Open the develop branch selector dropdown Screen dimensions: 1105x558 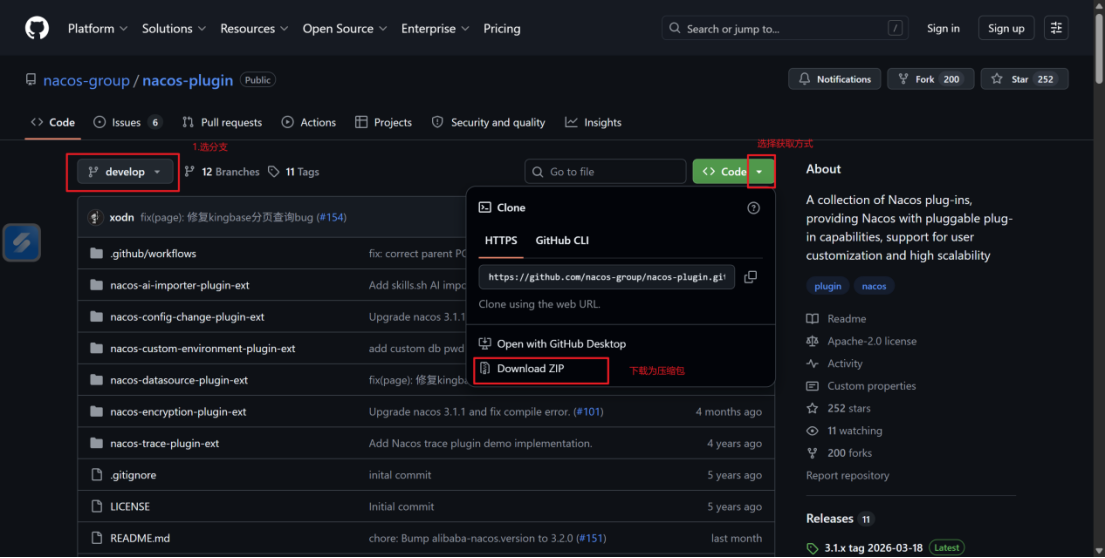[x=125, y=172]
